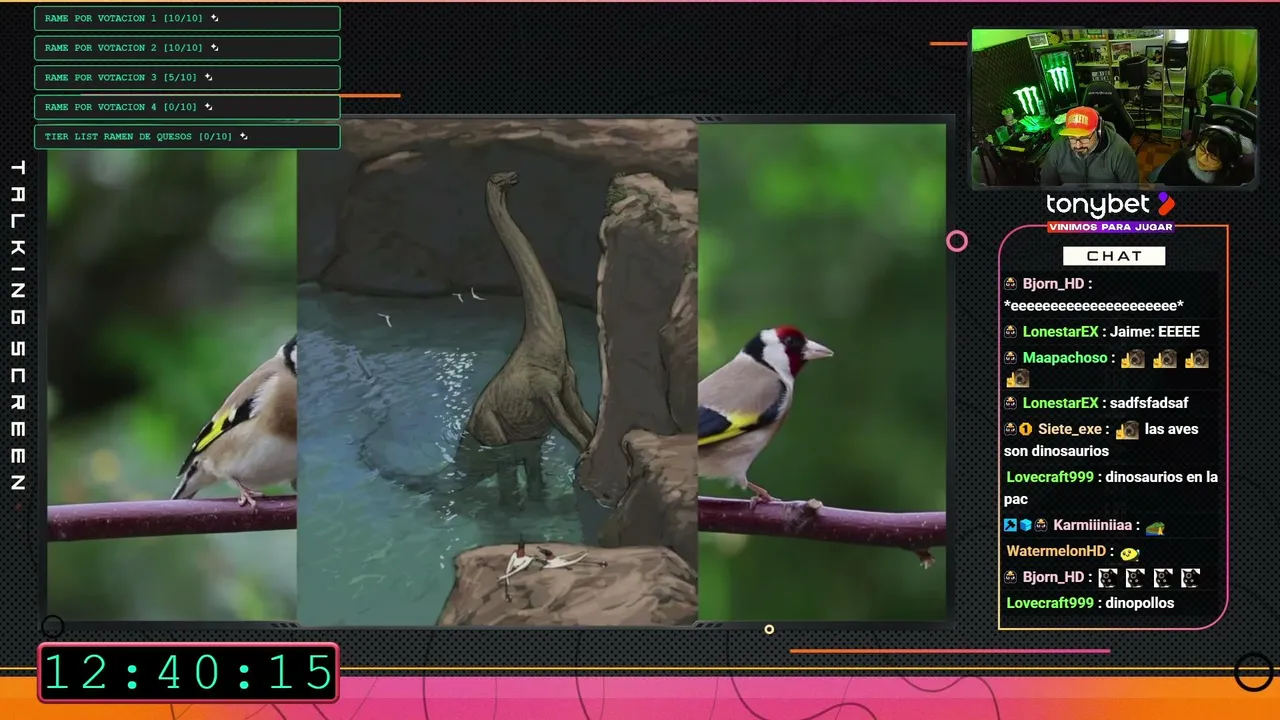The width and height of the screenshot is (1280, 720).
Task: Click the blue cube badge beside Karmiiiiniiaa
Action: pyautogui.click(x=1026, y=525)
